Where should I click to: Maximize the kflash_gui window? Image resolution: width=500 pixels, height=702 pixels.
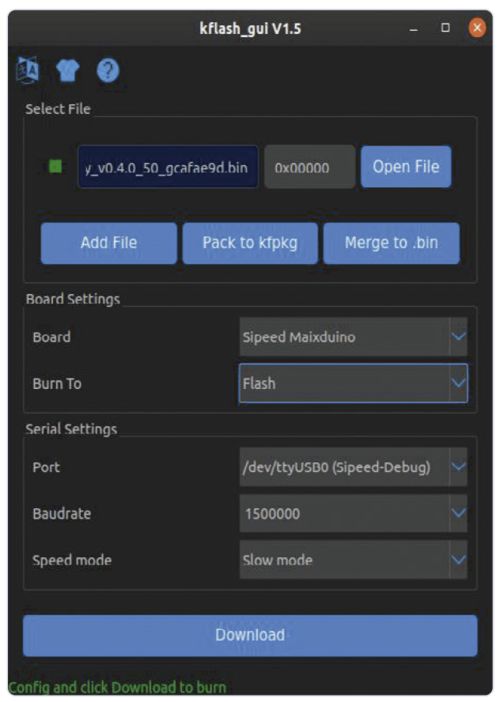[x=445, y=28]
